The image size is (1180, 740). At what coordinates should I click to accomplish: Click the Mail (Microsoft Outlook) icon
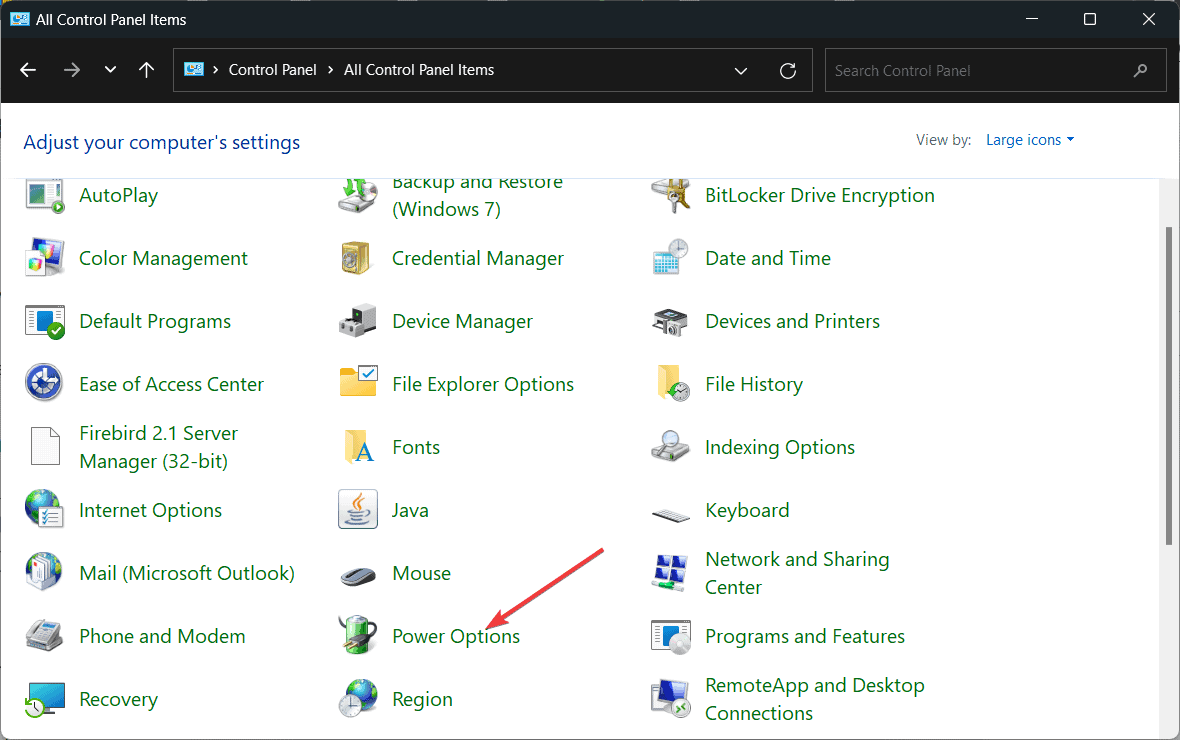tap(44, 572)
